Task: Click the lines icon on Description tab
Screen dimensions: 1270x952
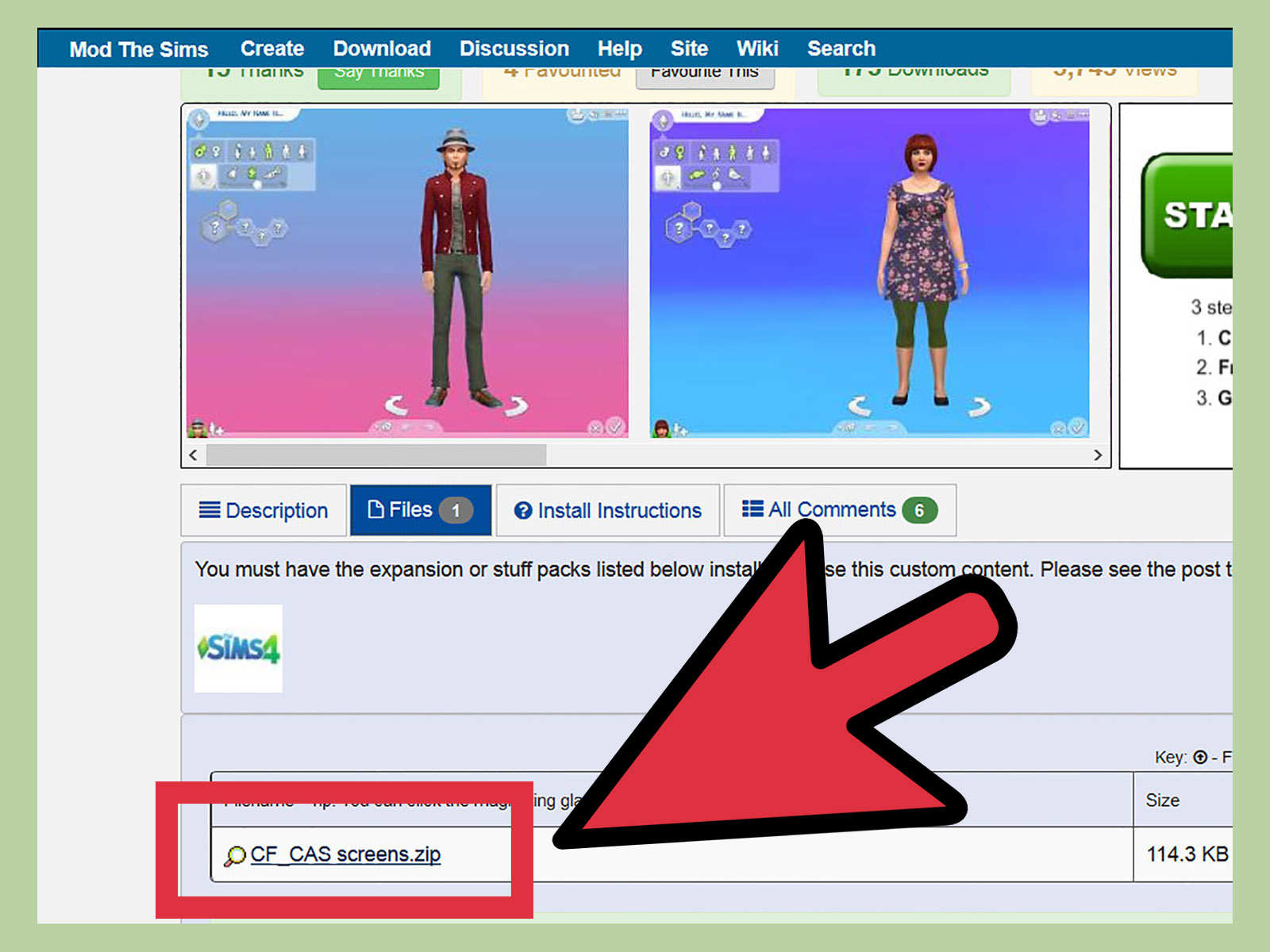Action: 210,510
